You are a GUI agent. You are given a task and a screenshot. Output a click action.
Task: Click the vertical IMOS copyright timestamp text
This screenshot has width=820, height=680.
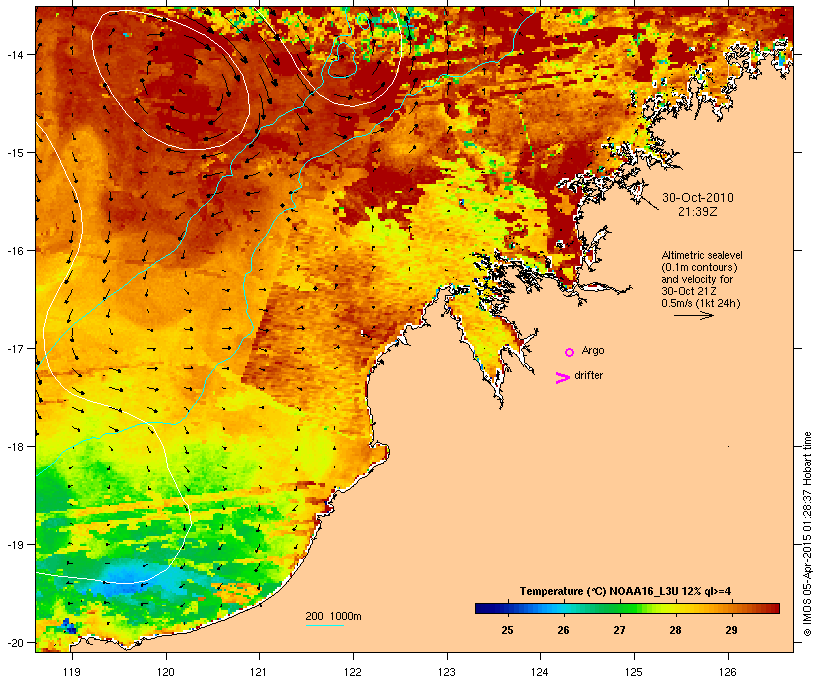[x=808, y=534]
